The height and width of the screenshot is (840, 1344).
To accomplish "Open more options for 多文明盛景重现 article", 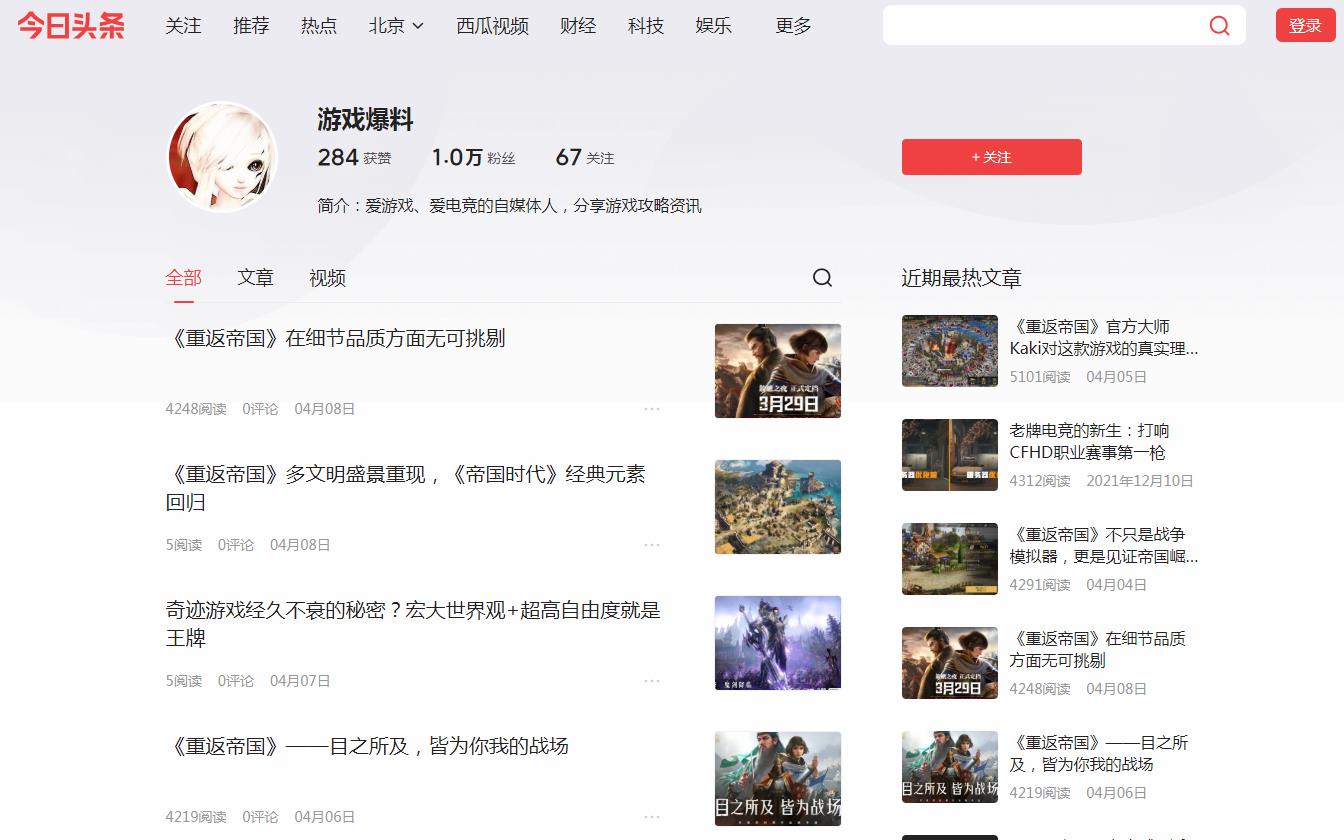I will click(x=652, y=545).
